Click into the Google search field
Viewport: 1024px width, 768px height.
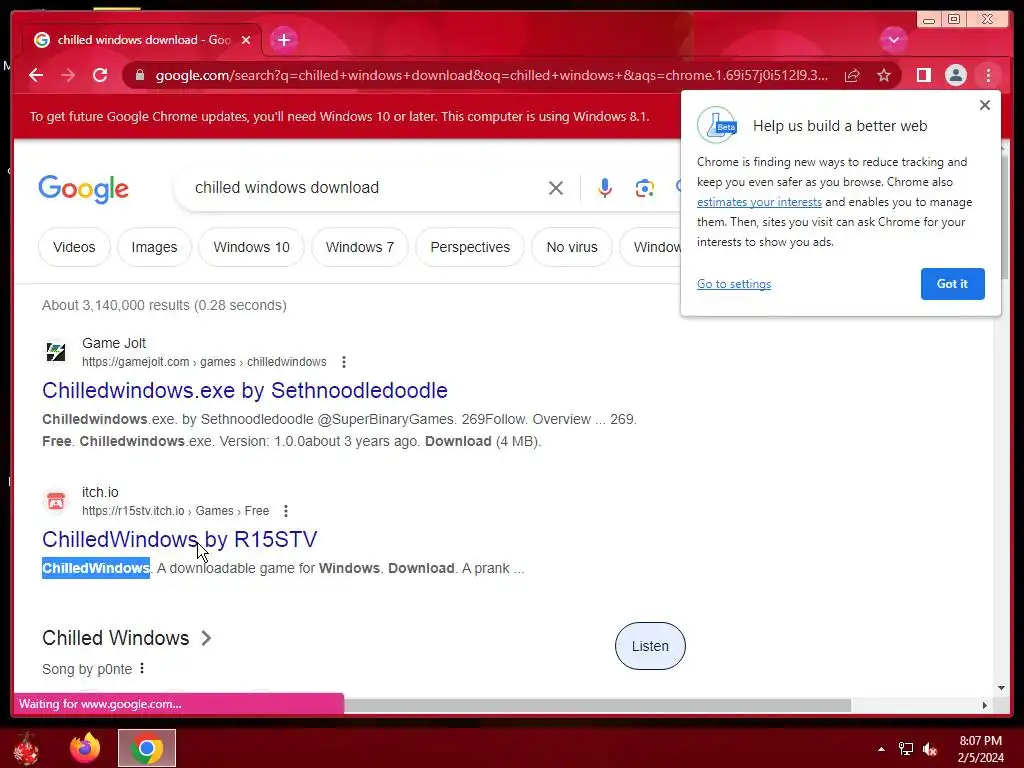(366, 188)
